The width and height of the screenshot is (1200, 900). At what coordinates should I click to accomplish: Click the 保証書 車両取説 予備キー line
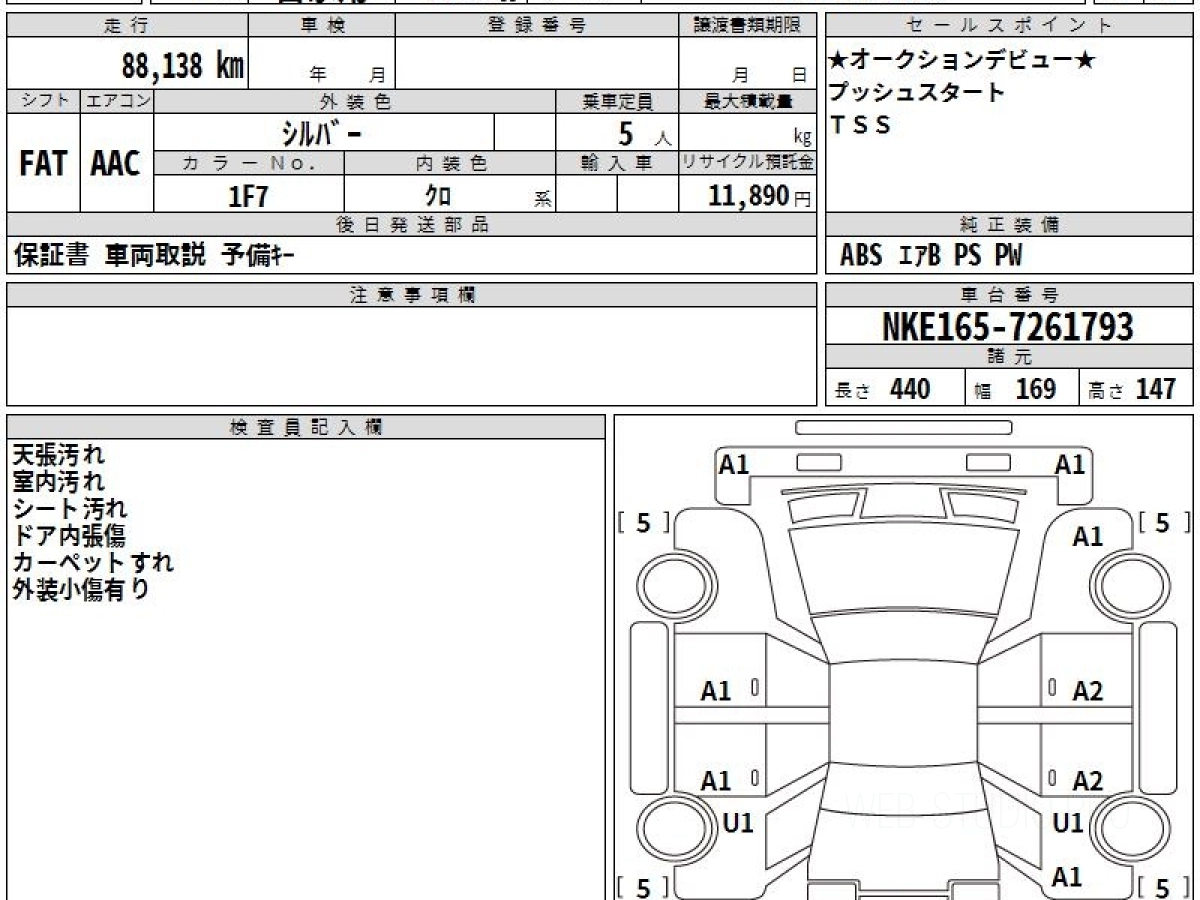click(x=154, y=256)
